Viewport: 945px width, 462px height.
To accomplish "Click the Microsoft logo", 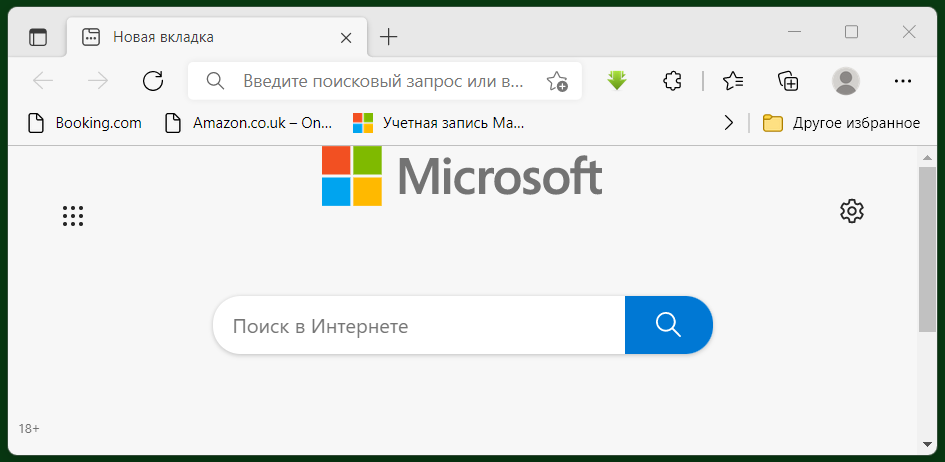I will pyautogui.click(x=462, y=175).
